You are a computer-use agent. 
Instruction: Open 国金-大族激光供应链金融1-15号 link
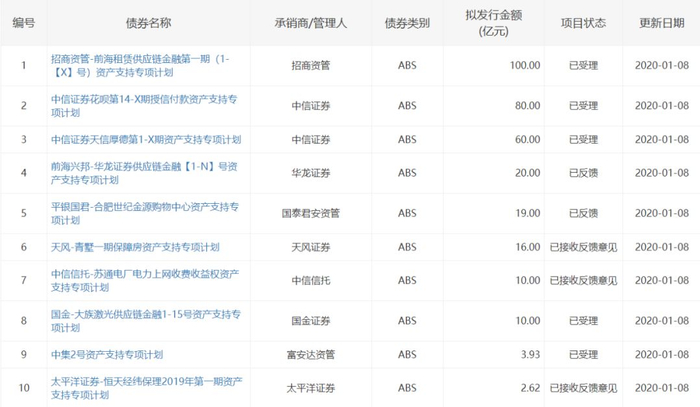[x=146, y=321]
